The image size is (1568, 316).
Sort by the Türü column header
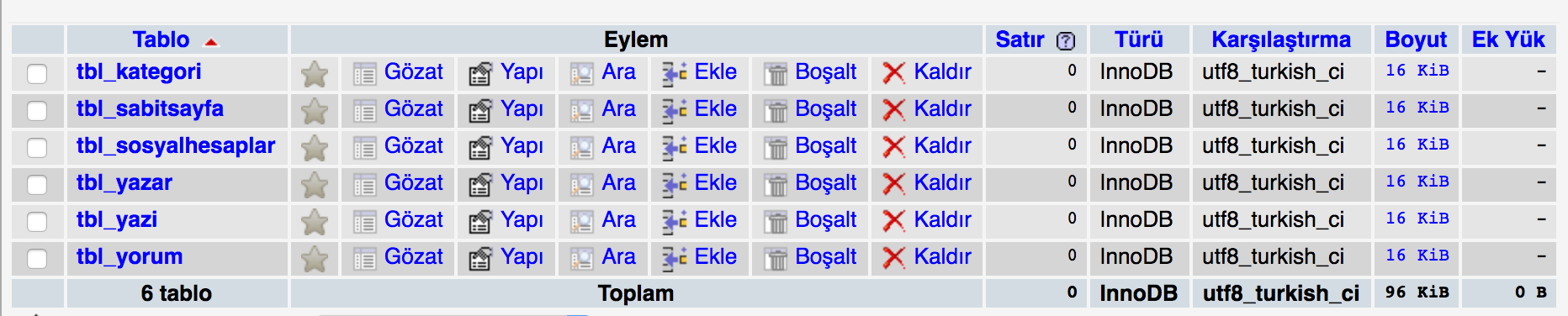point(1139,39)
